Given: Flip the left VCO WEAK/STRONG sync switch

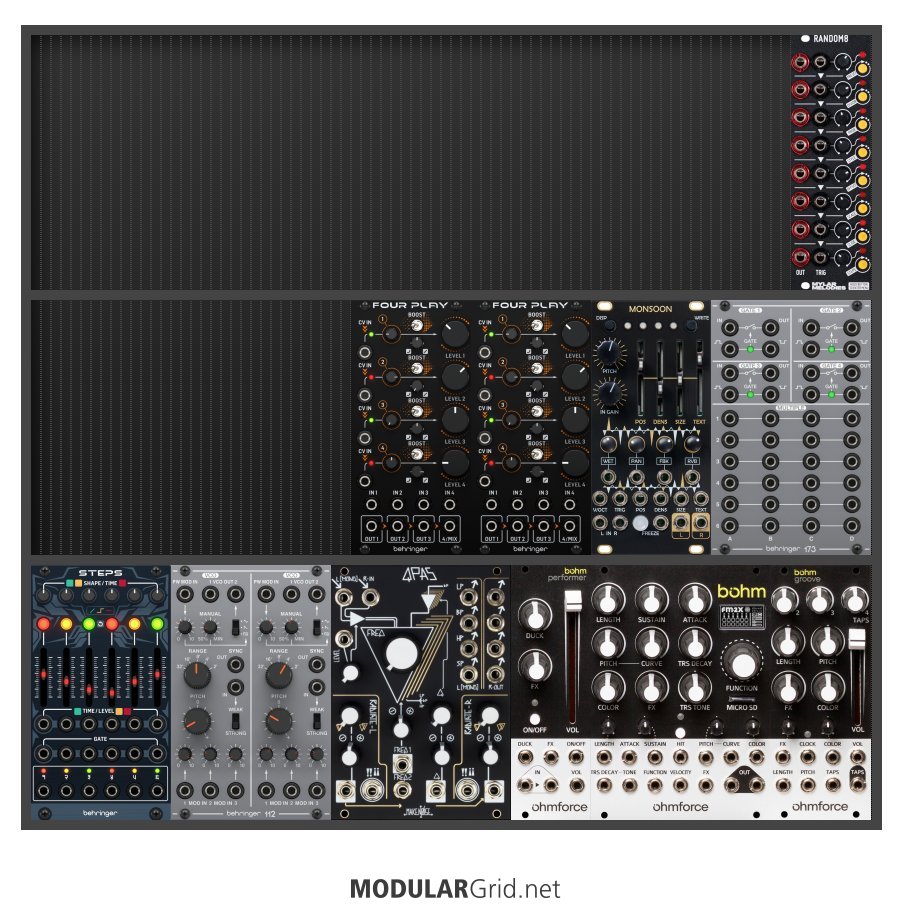Looking at the screenshot, I should tap(236, 721).
